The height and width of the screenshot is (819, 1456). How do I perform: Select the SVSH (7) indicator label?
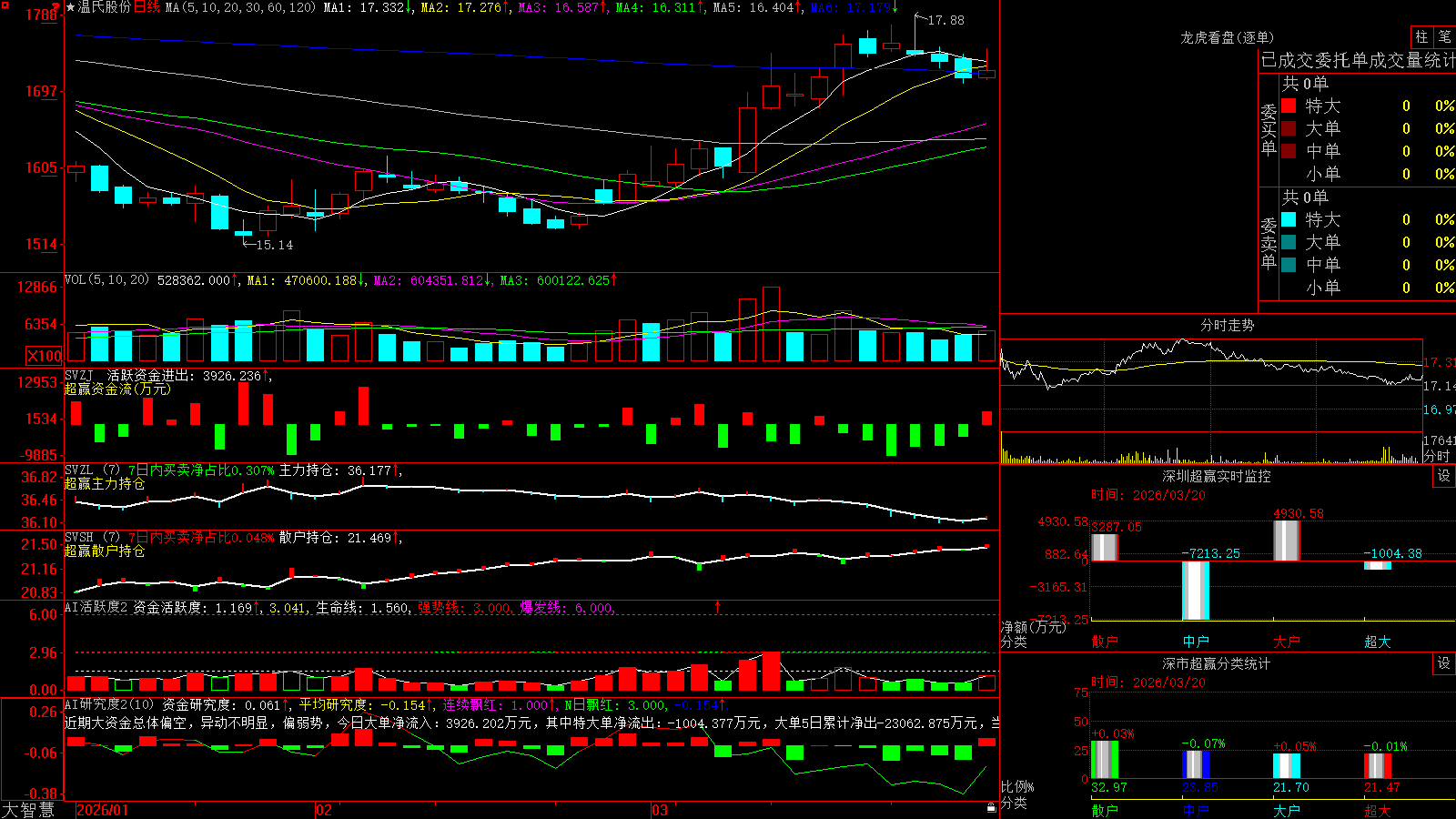tap(92, 538)
